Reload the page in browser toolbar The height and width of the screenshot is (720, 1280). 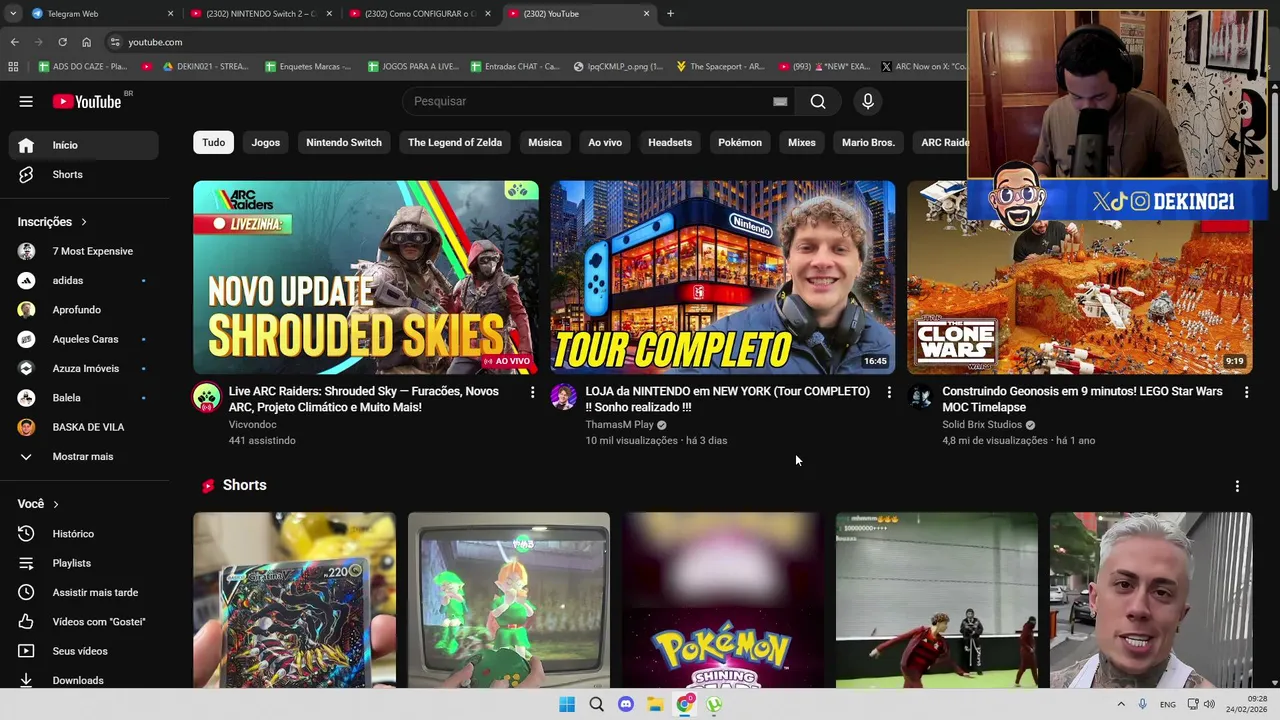62,42
